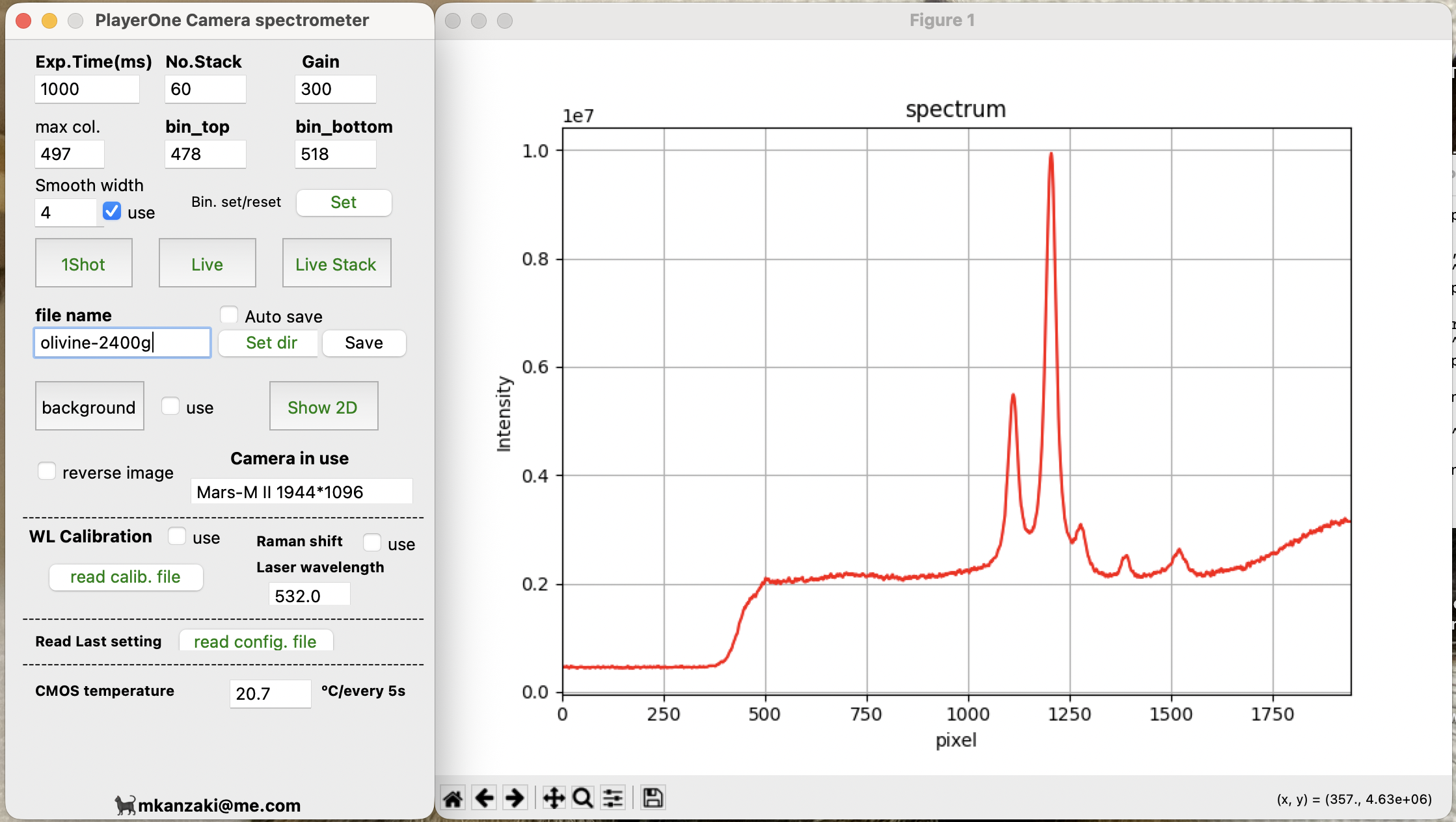Screen dimensions: 1456x822
Task: Click the forward arrow in figure toolbar
Action: coord(515,797)
